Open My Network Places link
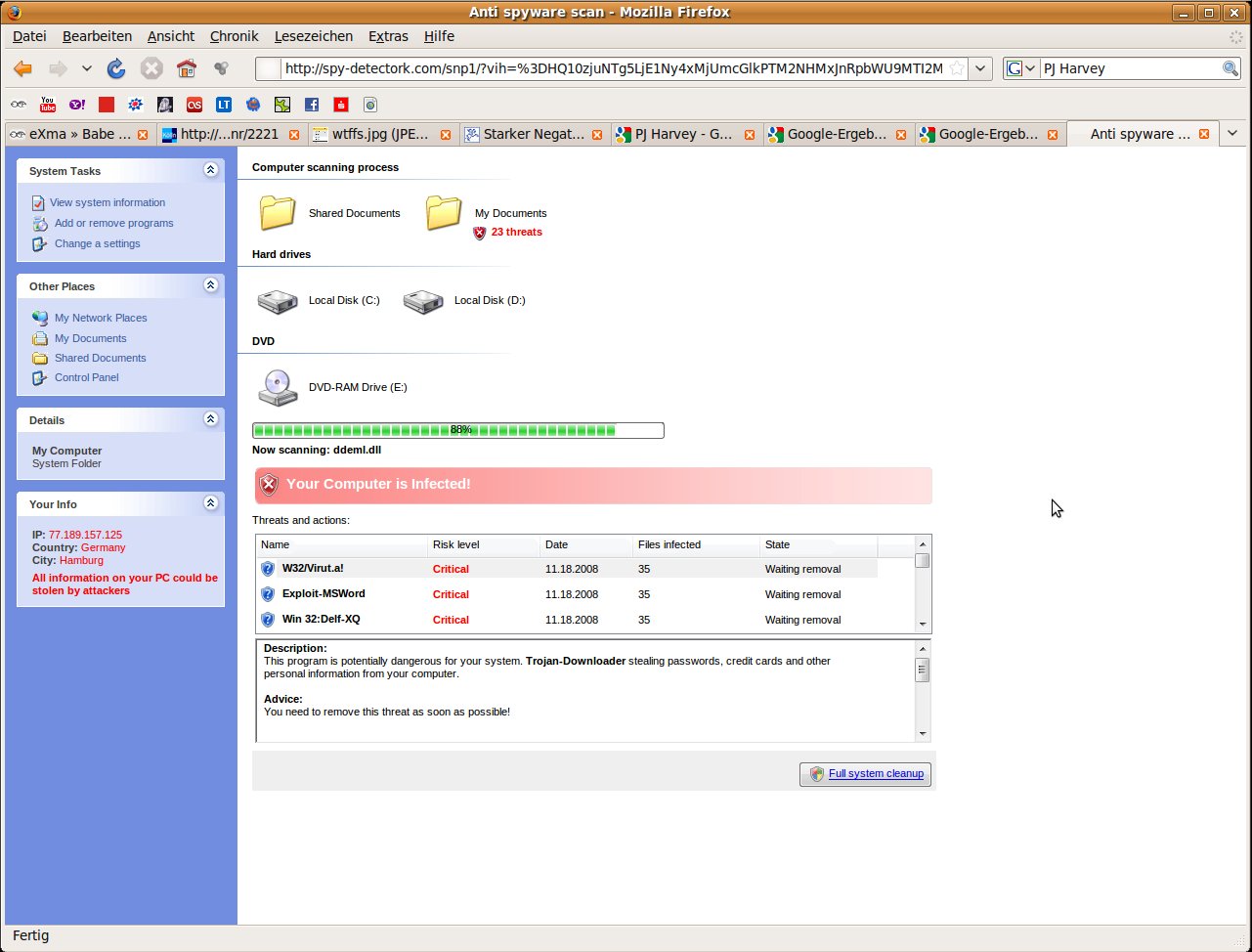The image size is (1252, 952). 101,318
